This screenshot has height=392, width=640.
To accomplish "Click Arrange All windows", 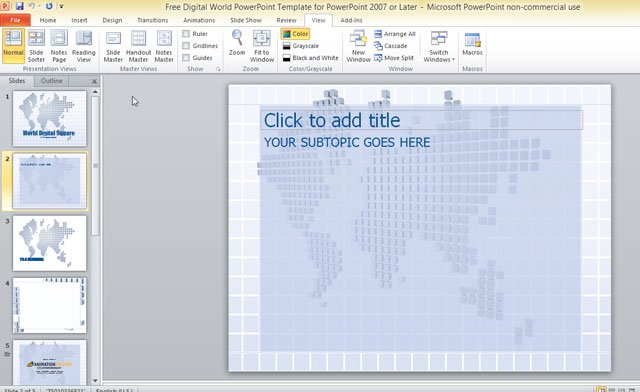I will pos(395,34).
